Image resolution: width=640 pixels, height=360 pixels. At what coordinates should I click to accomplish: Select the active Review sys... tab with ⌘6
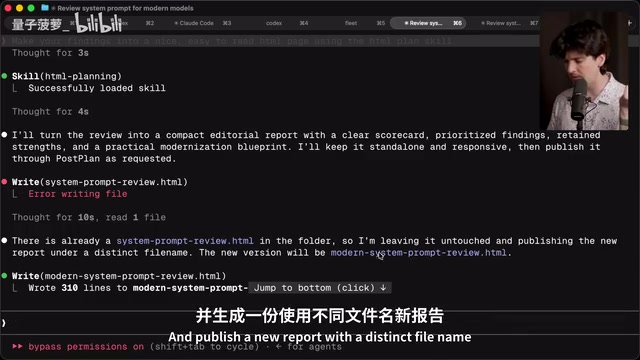coord(428,23)
